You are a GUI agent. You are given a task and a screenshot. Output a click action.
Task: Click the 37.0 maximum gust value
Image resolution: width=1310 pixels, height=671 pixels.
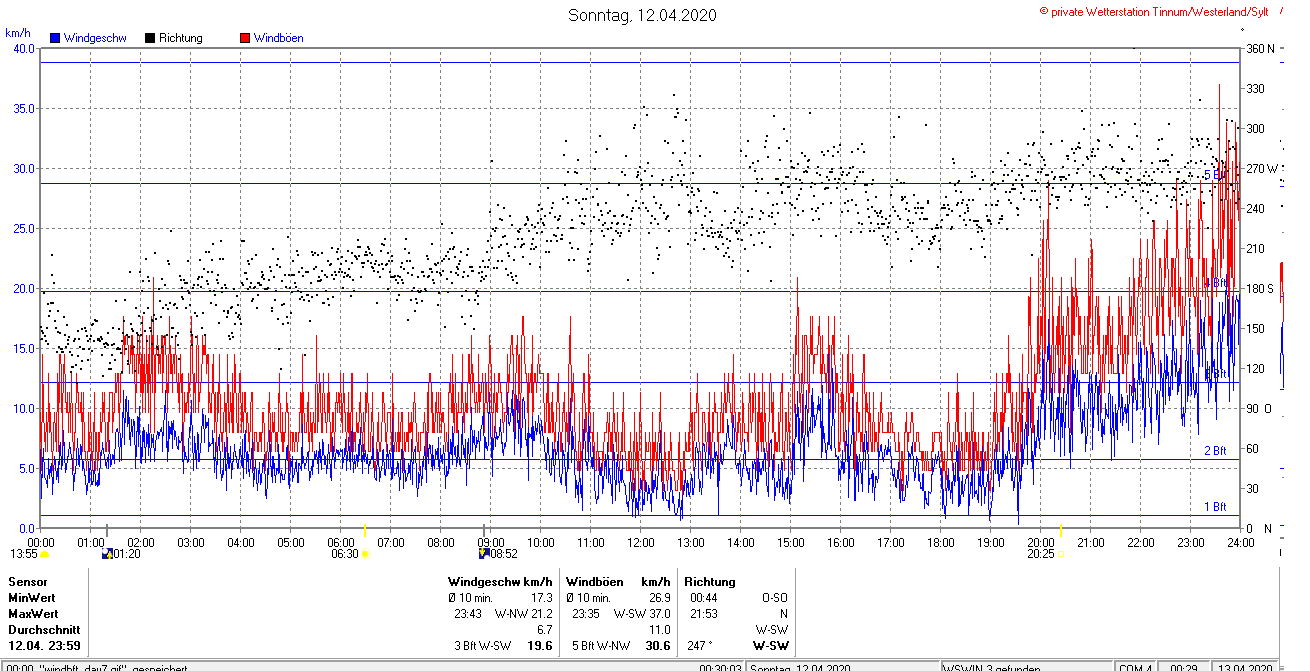659,613
